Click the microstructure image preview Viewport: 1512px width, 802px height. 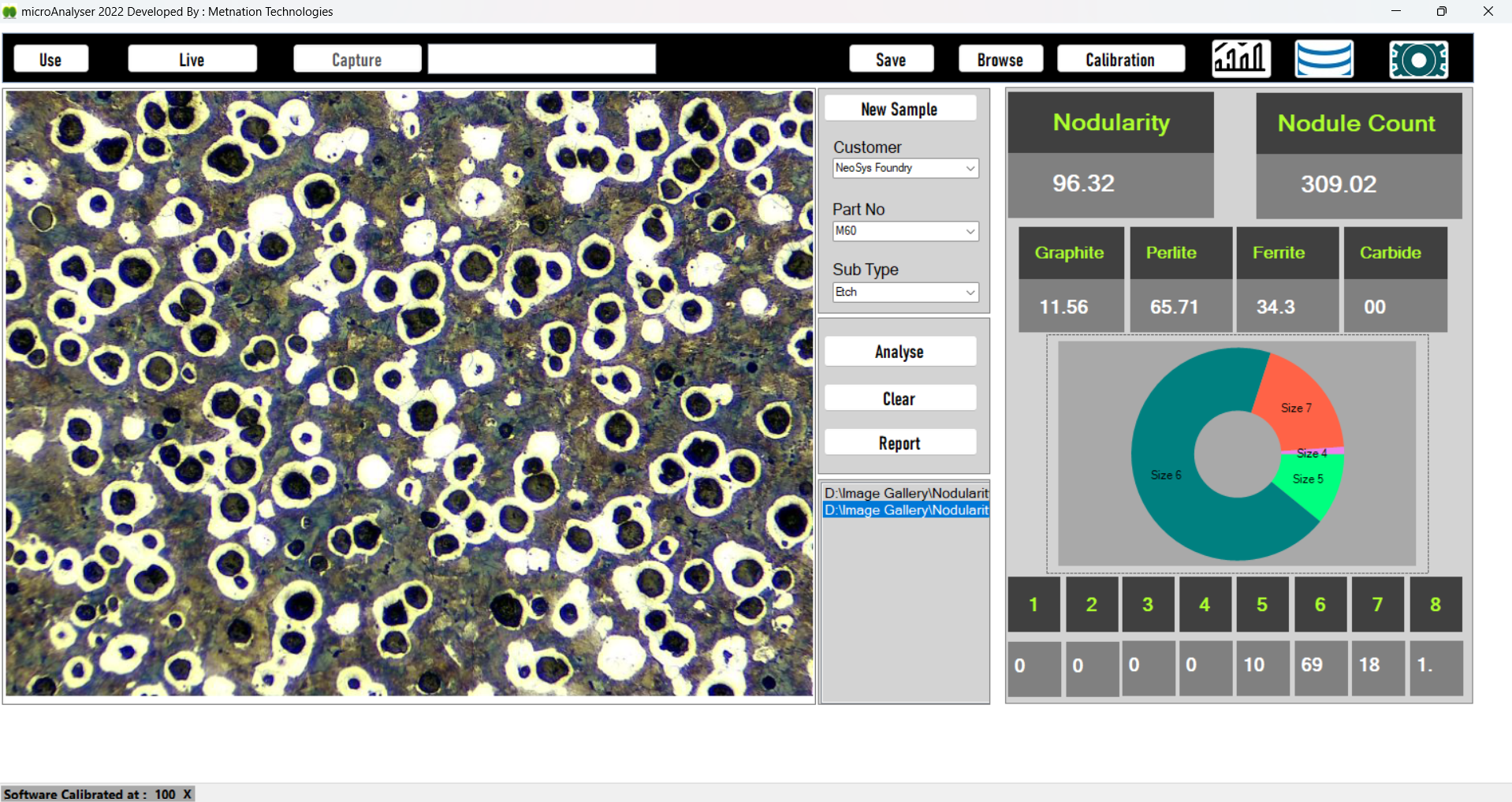pos(409,393)
